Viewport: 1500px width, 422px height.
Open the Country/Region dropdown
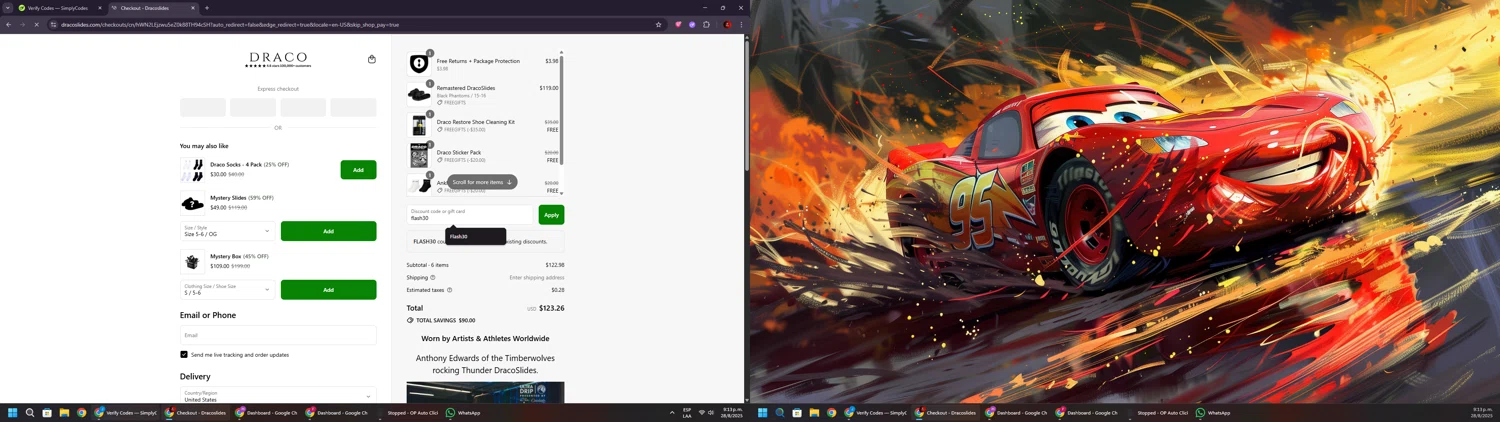(x=278, y=396)
